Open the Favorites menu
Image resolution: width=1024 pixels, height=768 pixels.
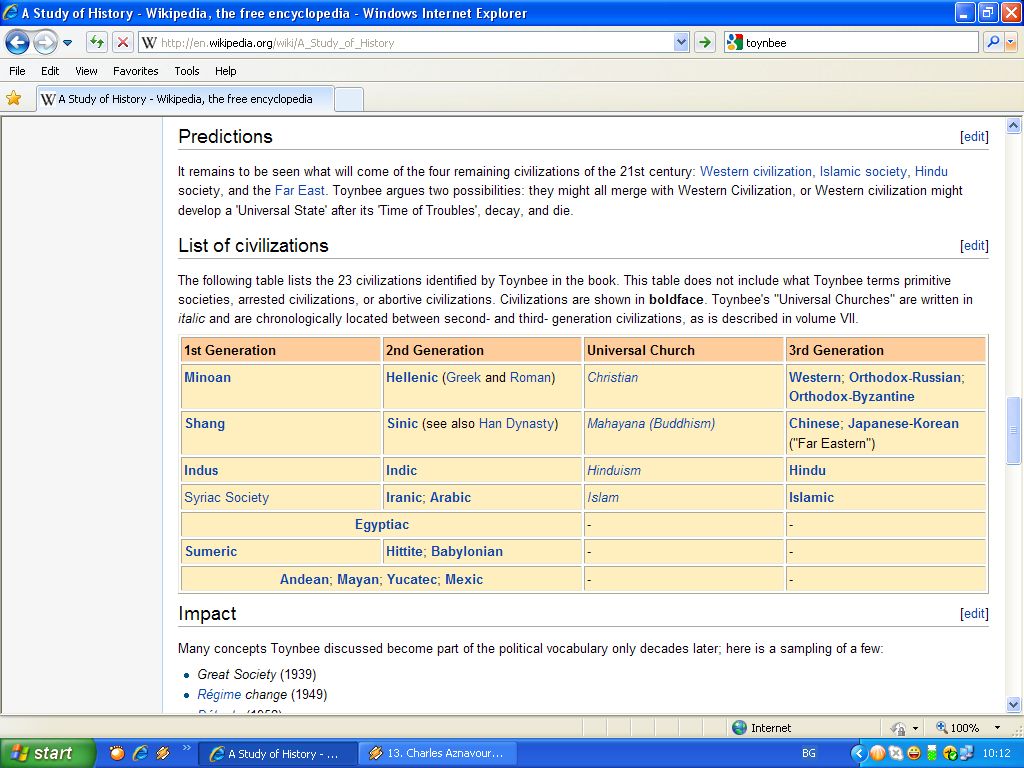click(x=135, y=71)
